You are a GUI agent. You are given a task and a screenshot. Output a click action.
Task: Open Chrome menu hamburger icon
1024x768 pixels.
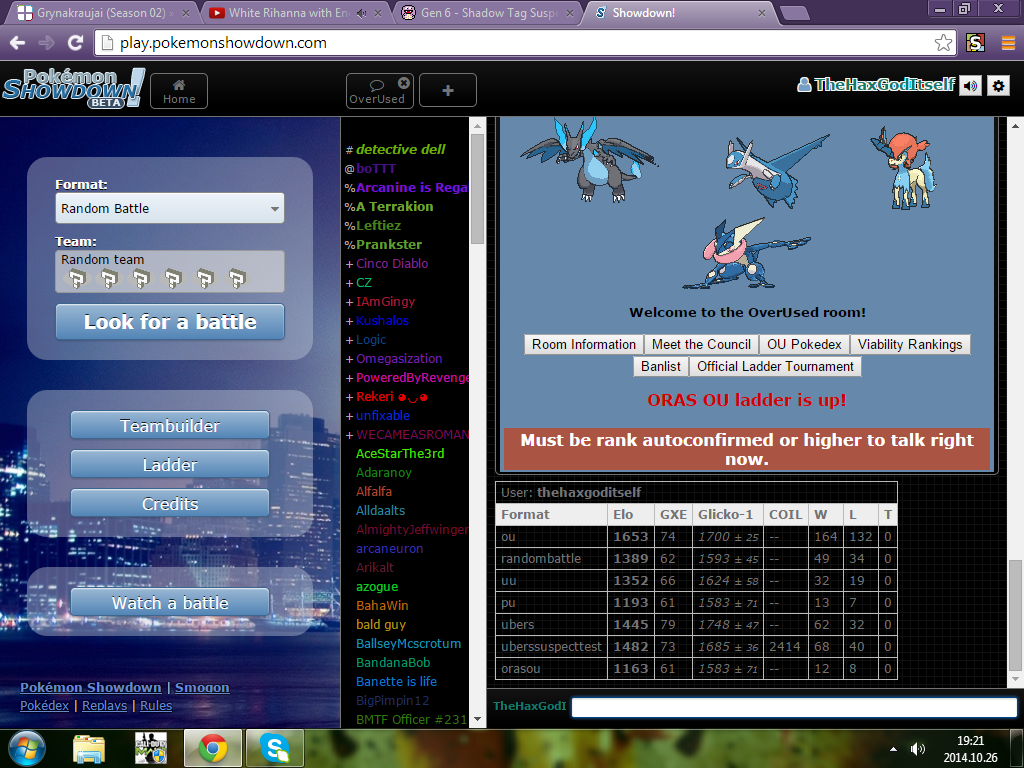pyautogui.click(x=1008, y=43)
